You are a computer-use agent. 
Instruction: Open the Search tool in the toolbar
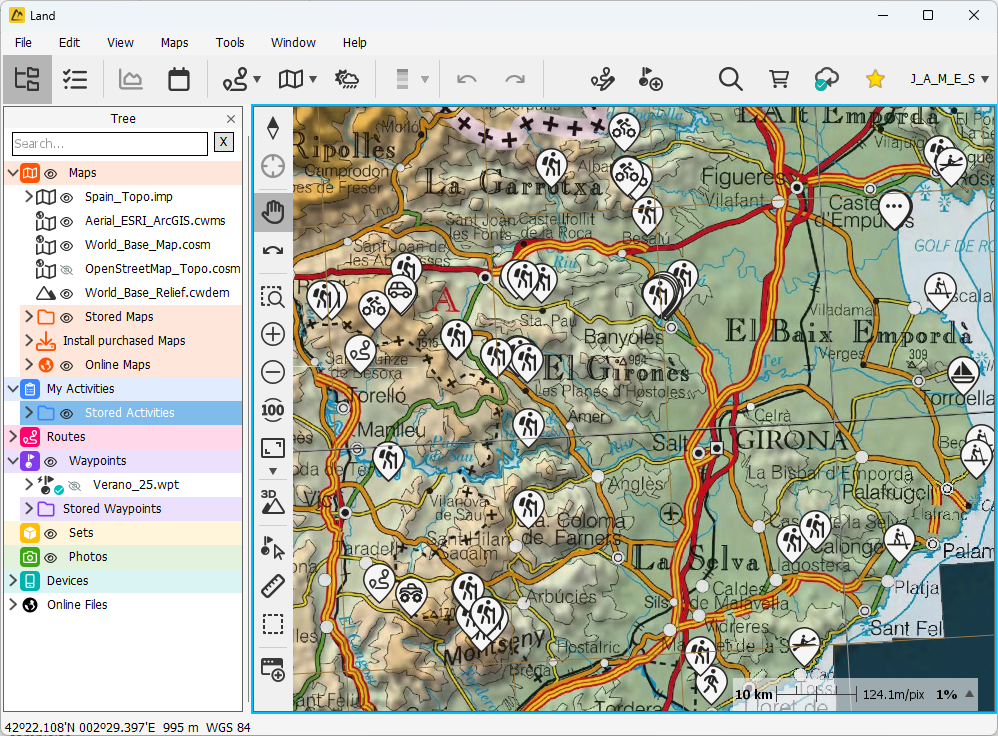[x=730, y=79]
